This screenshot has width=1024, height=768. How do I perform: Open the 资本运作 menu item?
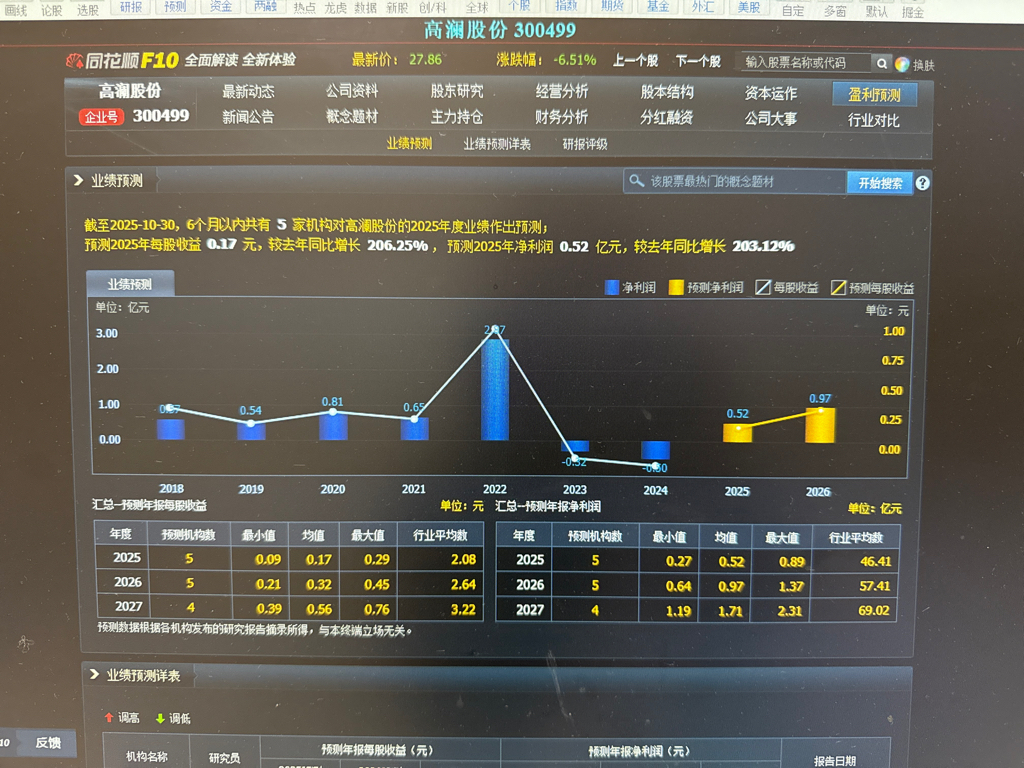[771, 93]
